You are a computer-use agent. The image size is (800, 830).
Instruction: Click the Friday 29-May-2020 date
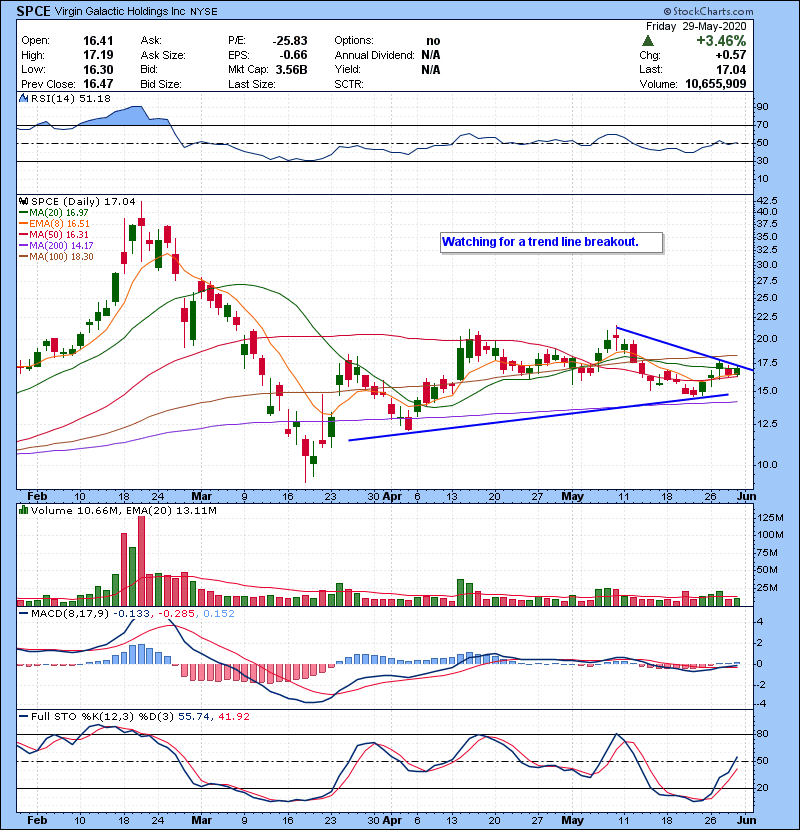(x=696, y=26)
